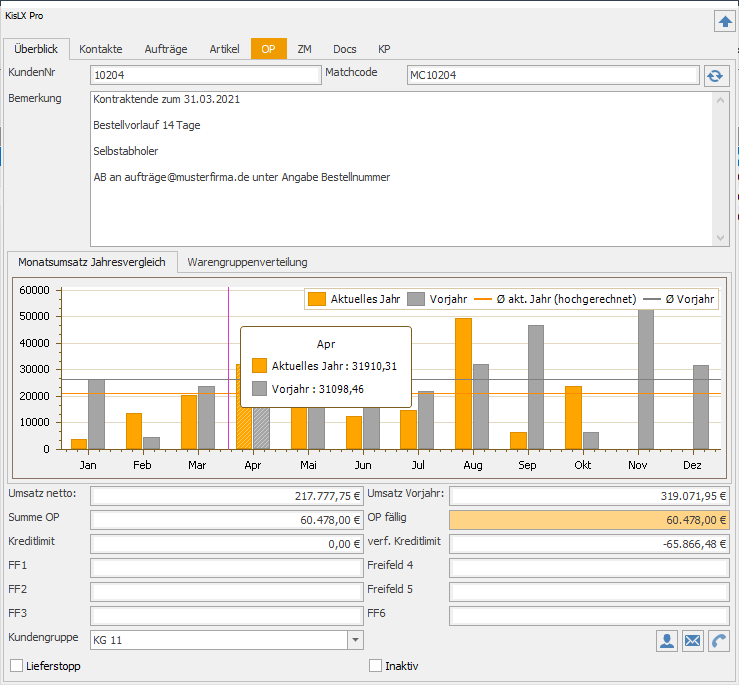Viewport: 739px width, 685px height.
Task: Switch to the Kontakte tab
Action: pyautogui.click(x=101, y=49)
